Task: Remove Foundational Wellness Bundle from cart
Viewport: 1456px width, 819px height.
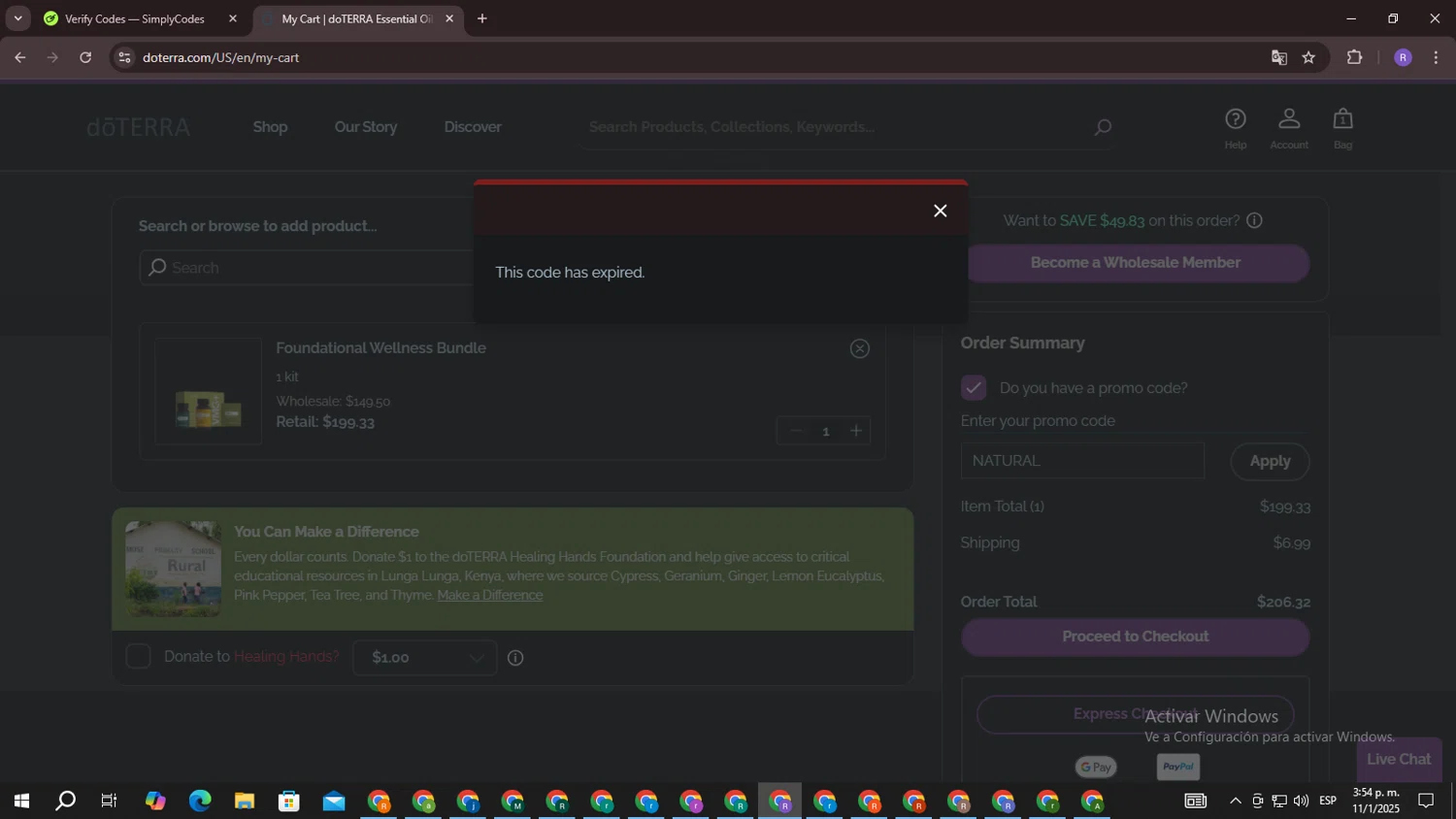Action: pyautogui.click(x=859, y=348)
